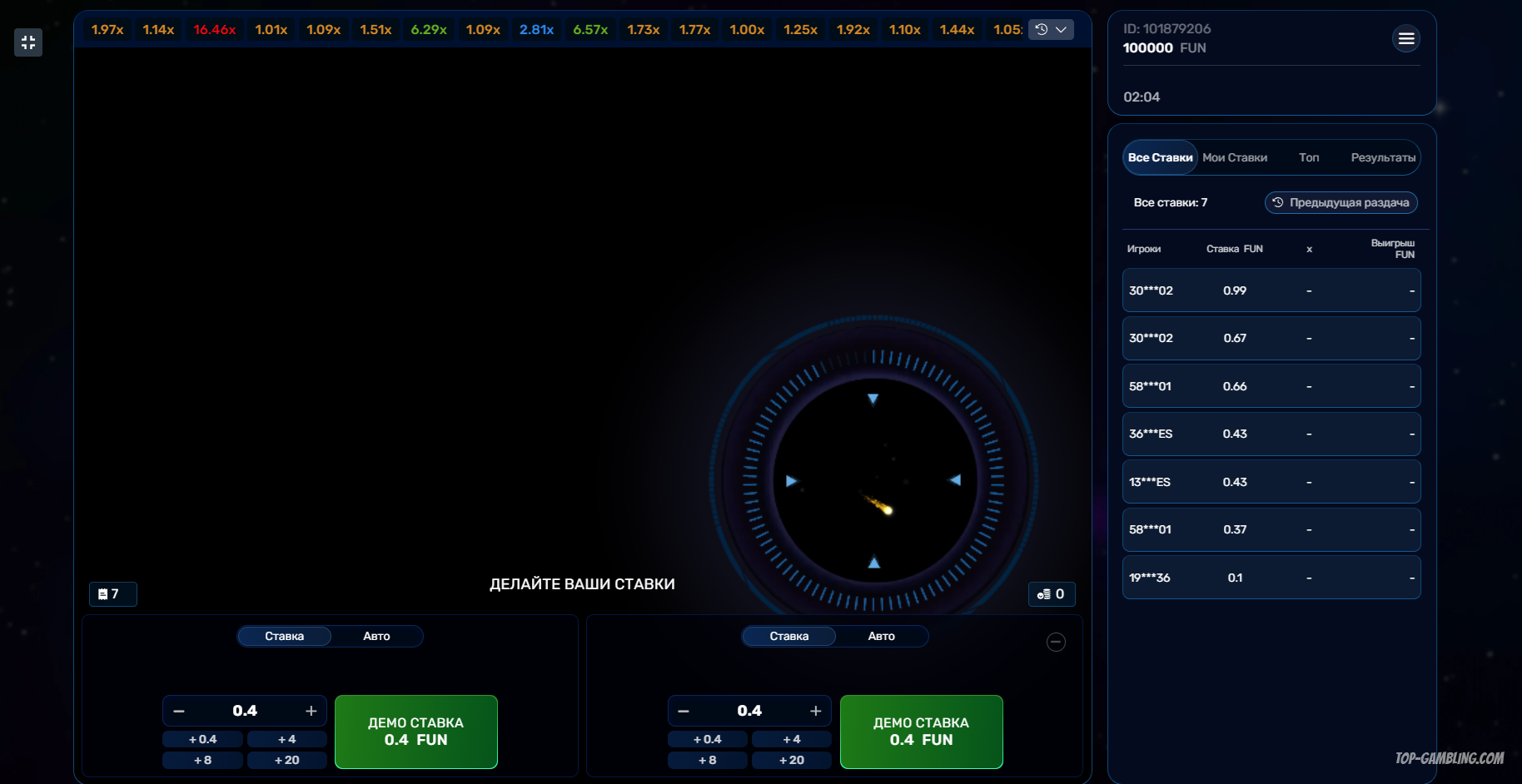Decrease the right bet amount with minus
Viewport: 1522px width, 784px height.
[x=684, y=711]
